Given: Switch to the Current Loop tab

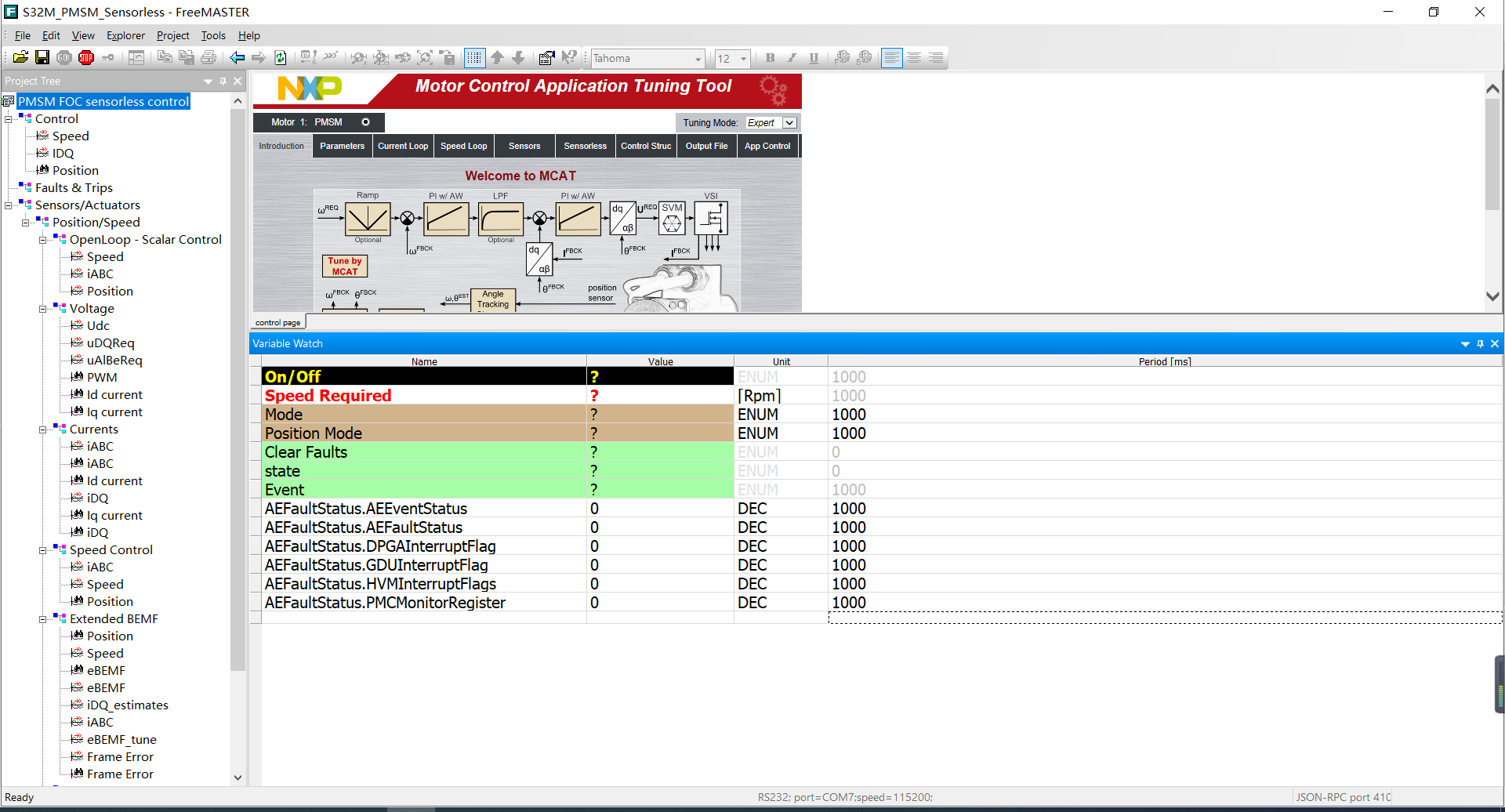Looking at the screenshot, I should pos(403,146).
